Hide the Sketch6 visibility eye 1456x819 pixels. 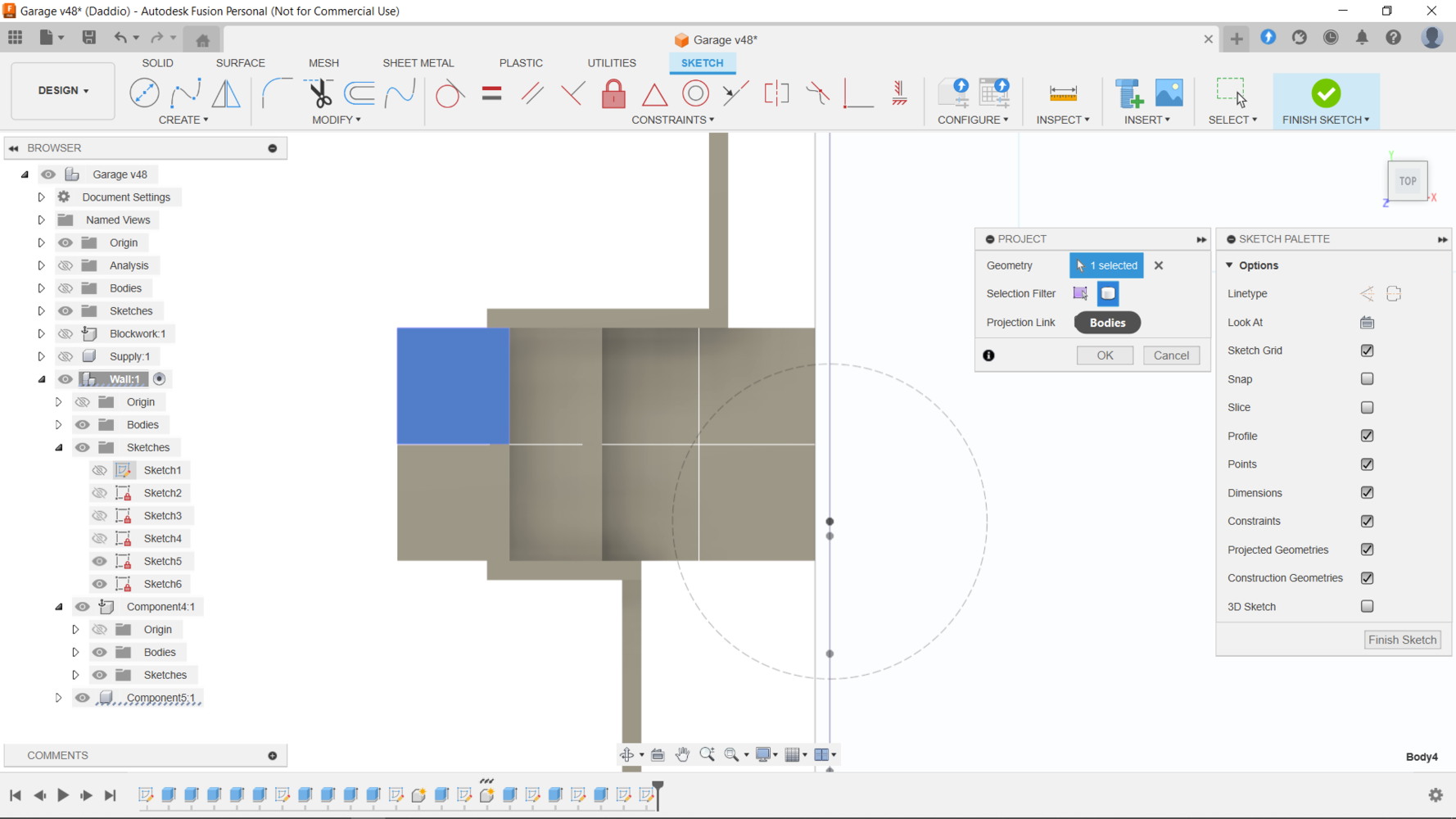coord(100,584)
